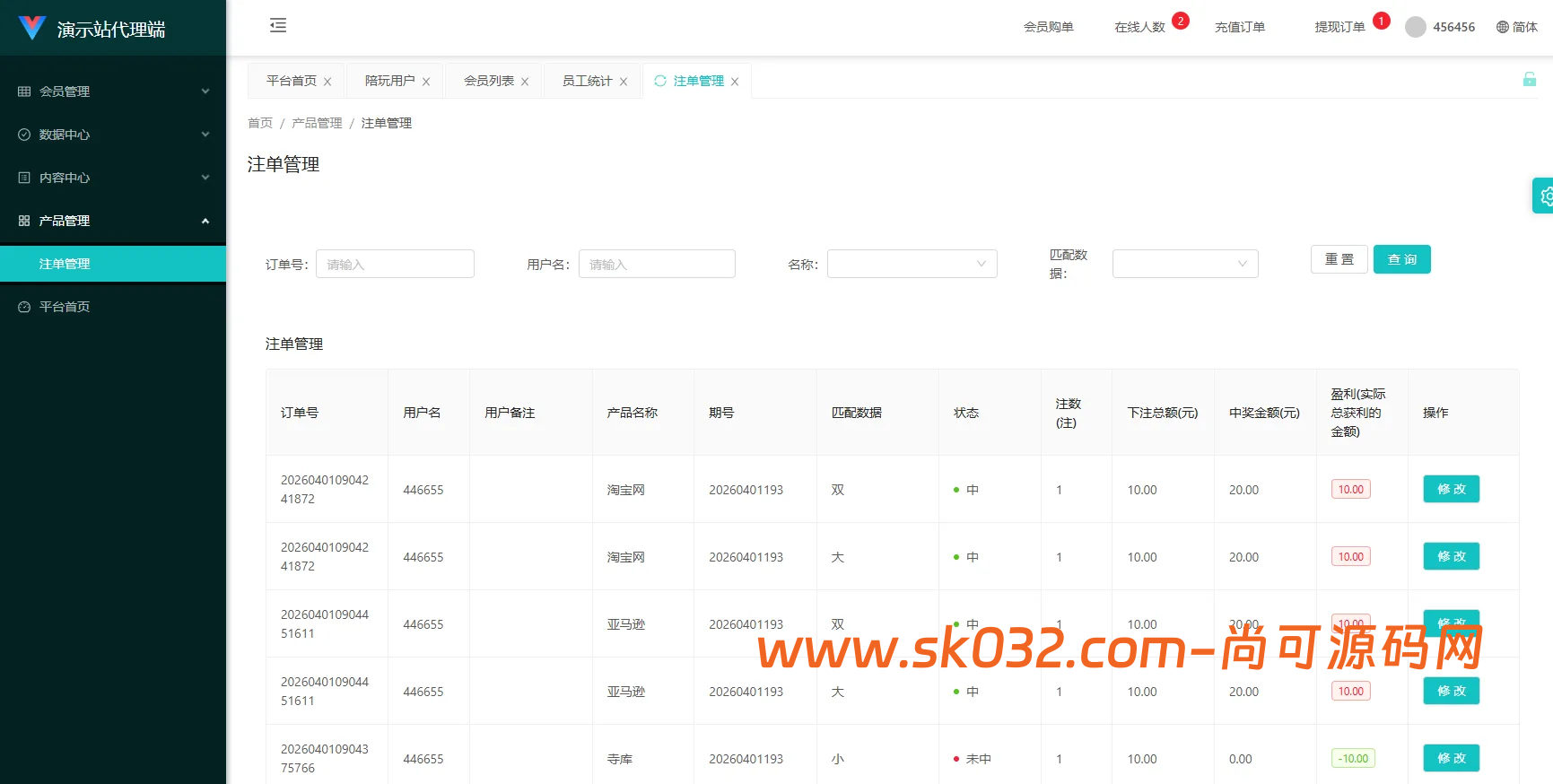Click the 平台首页 dashboard icon in sidebar
1553x784 pixels.
[x=24, y=307]
